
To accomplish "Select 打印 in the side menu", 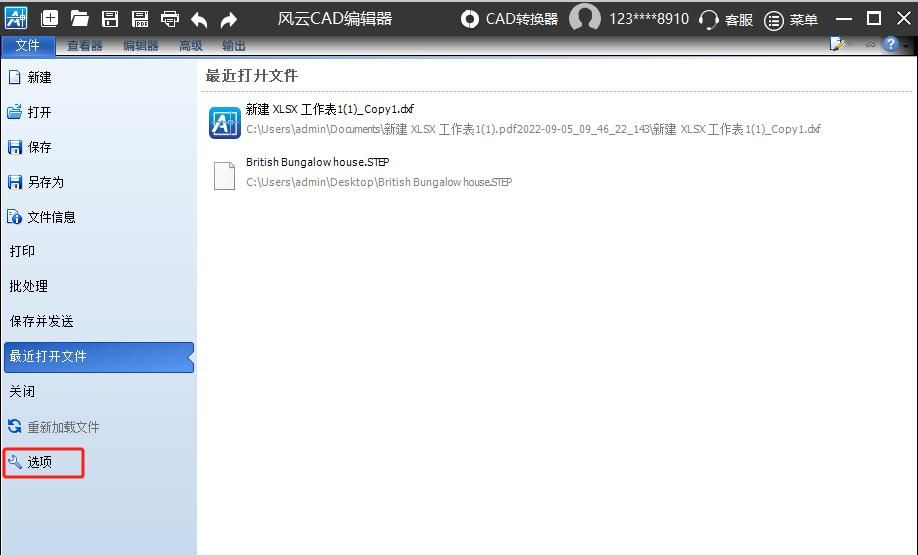I will (x=22, y=251).
